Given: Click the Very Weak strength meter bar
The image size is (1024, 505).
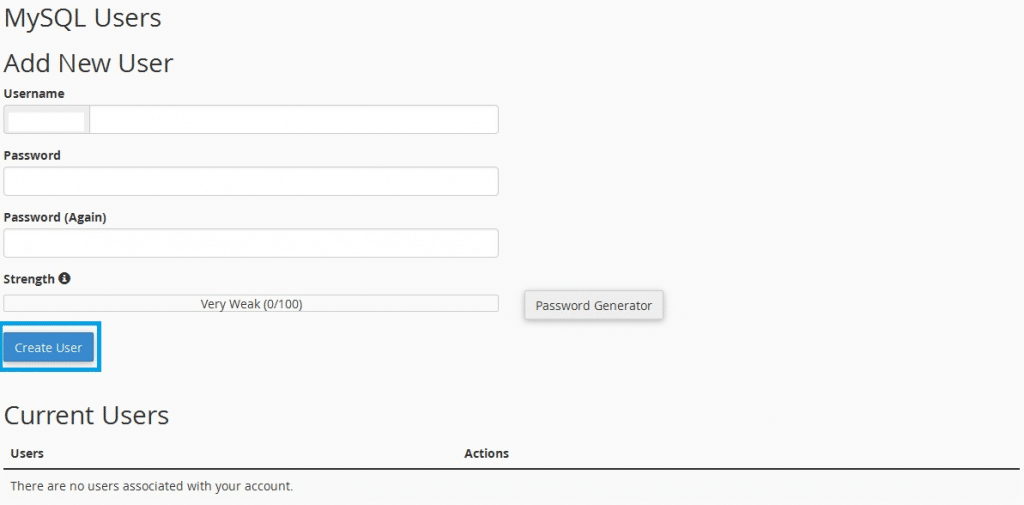Looking at the screenshot, I should (x=251, y=304).
